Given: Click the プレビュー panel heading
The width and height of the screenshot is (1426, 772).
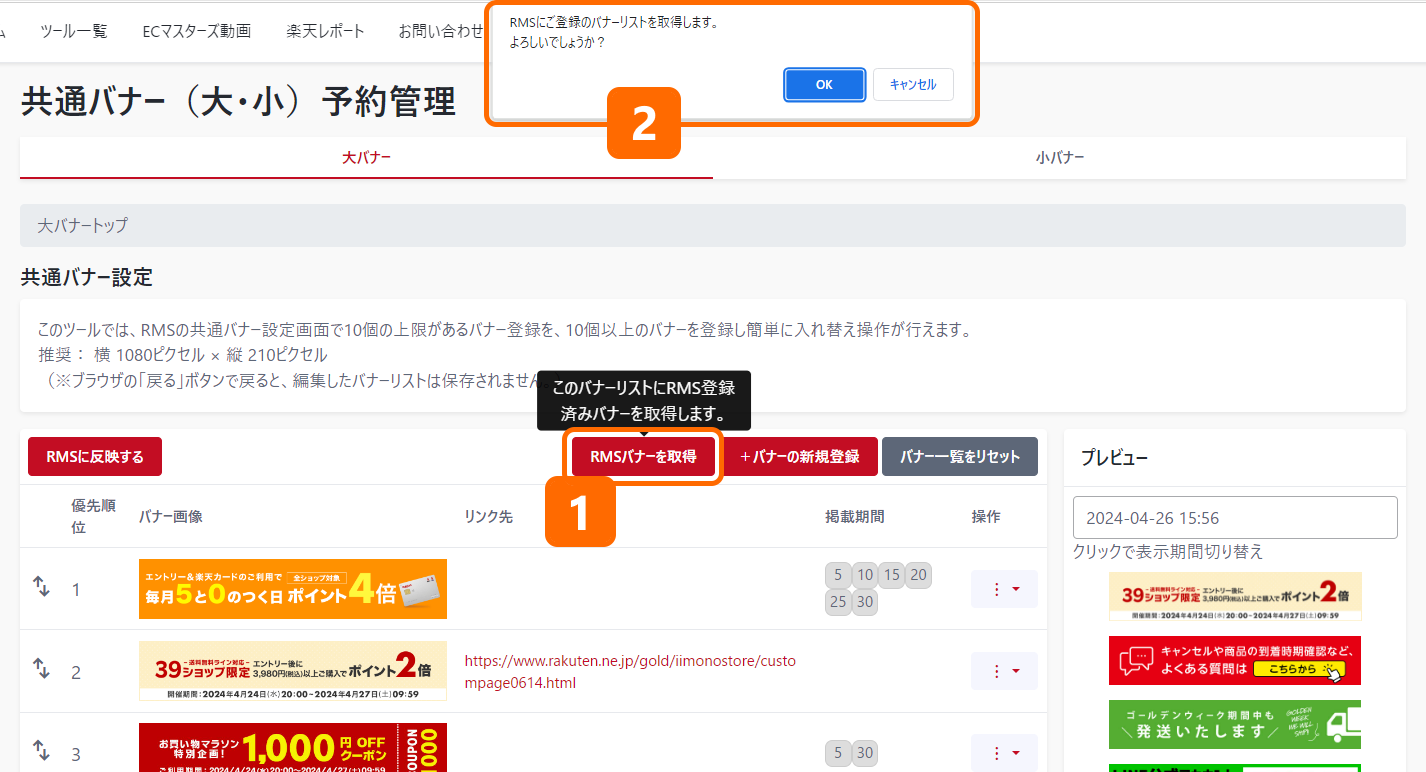Looking at the screenshot, I should pyautogui.click(x=1114, y=458).
